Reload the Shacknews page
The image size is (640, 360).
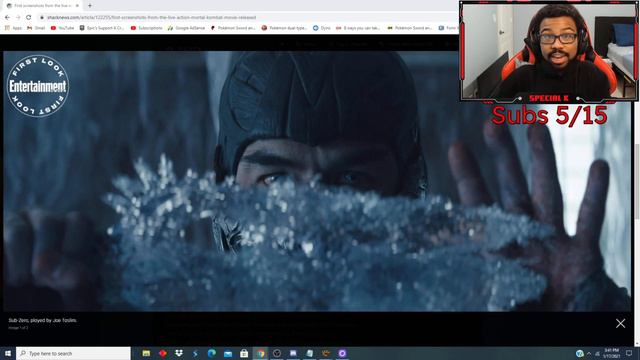pos(29,18)
